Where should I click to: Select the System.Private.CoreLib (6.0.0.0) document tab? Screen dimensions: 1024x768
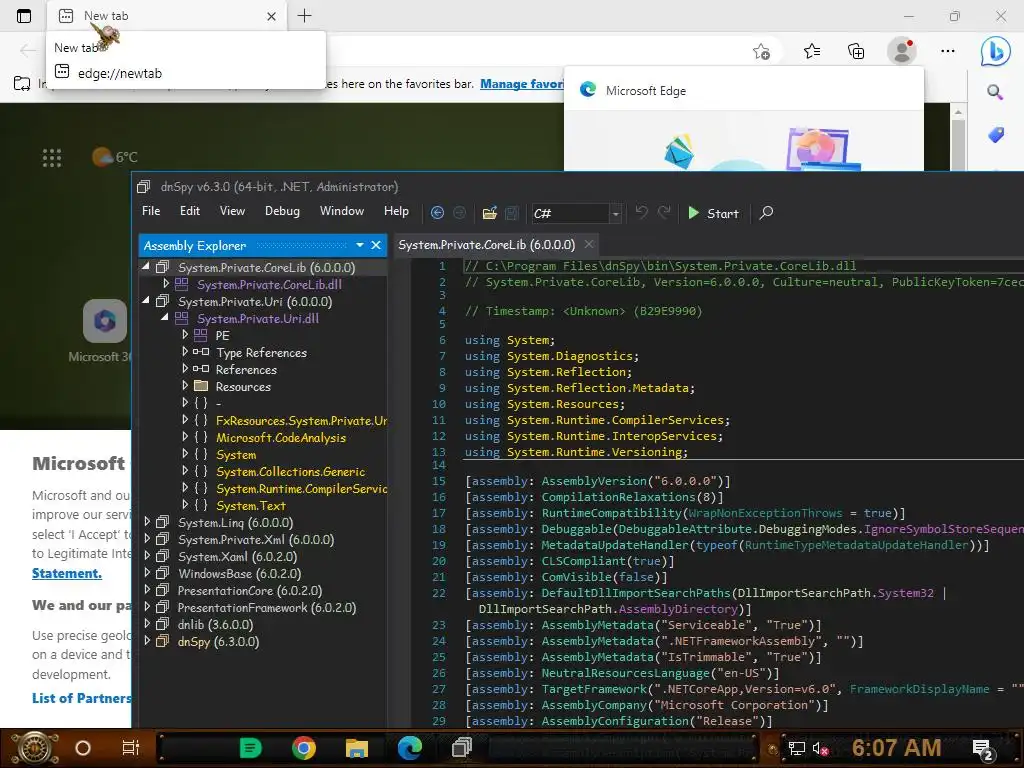click(x=487, y=245)
